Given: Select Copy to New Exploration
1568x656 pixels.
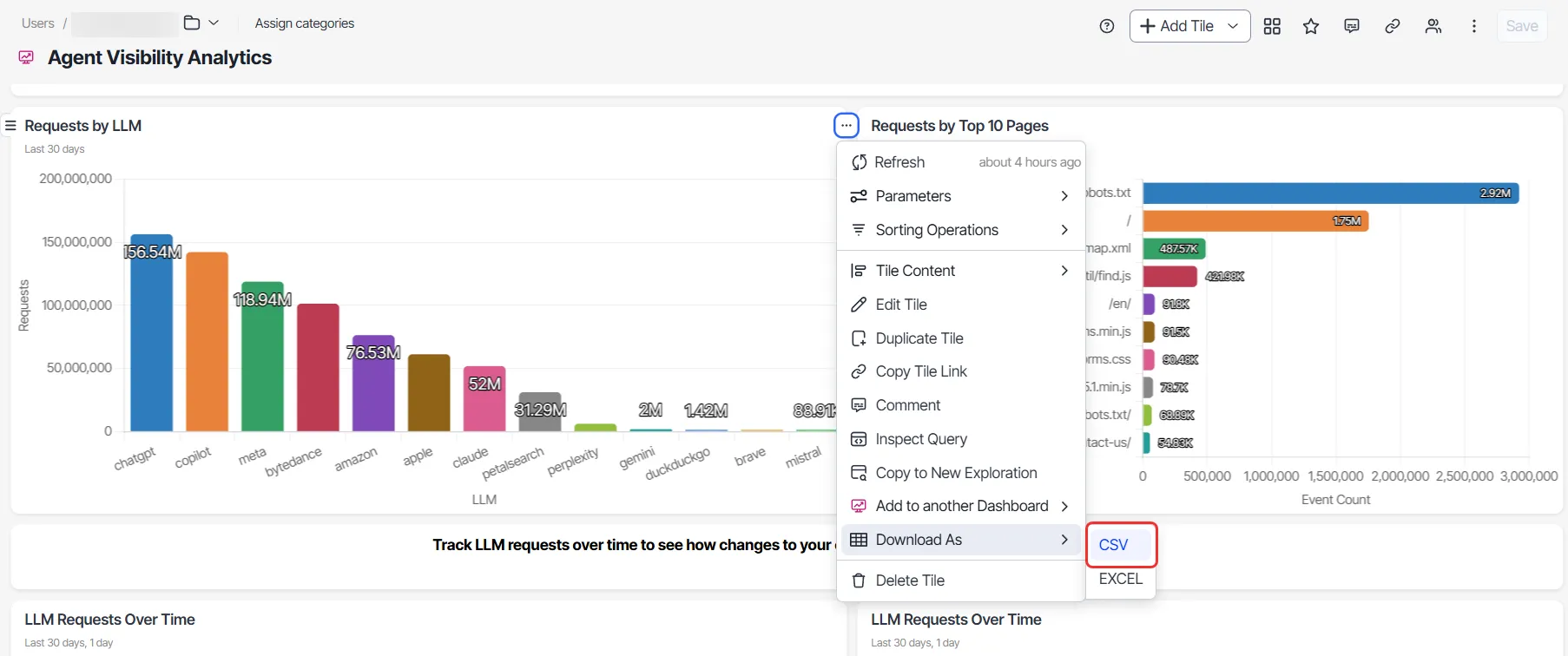Looking at the screenshot, I should (x=961, y=473).
